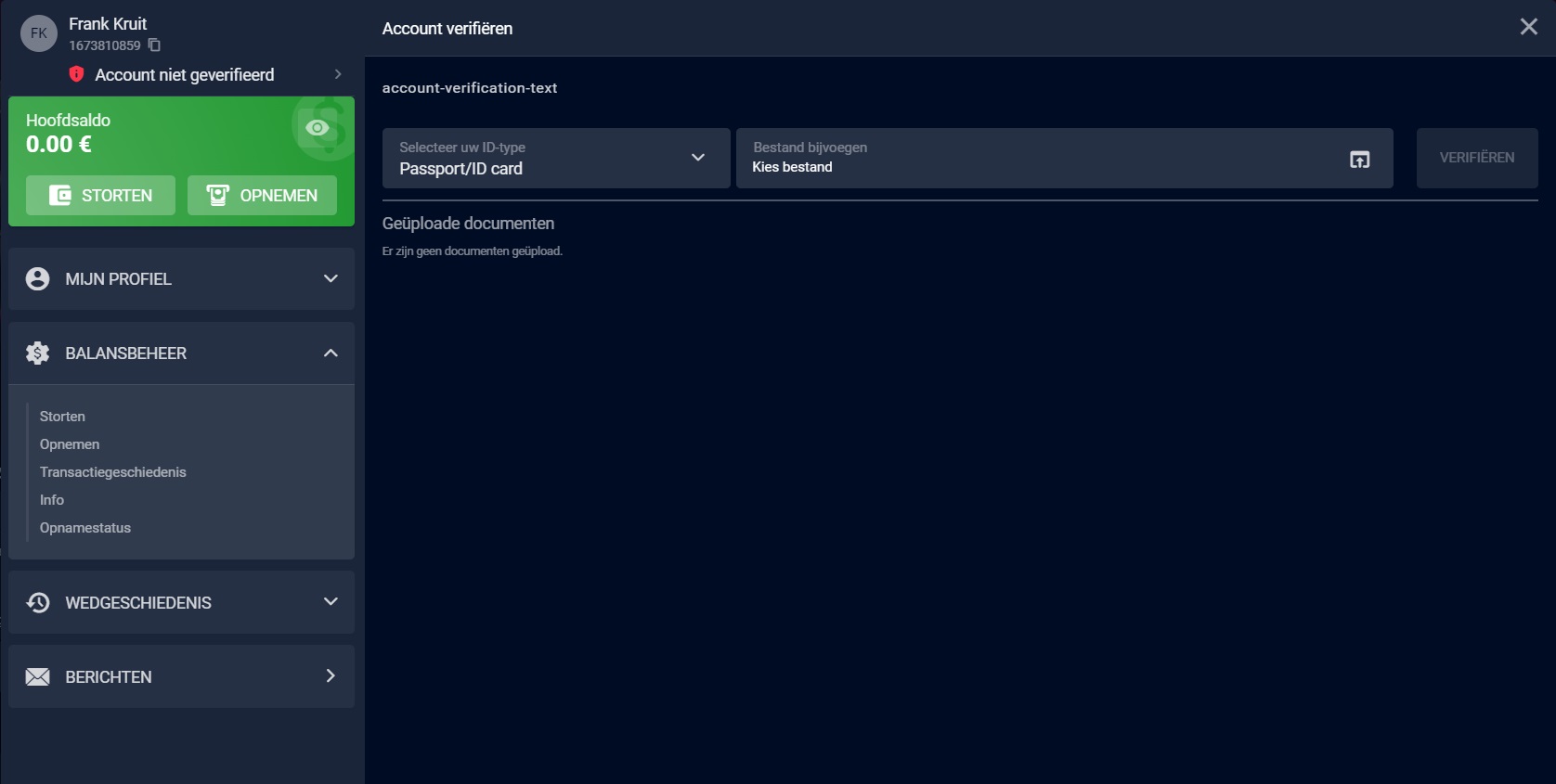Click the account-verification-text label
The width and height of the screenshot is (1556, 784).
click(470, 88)
